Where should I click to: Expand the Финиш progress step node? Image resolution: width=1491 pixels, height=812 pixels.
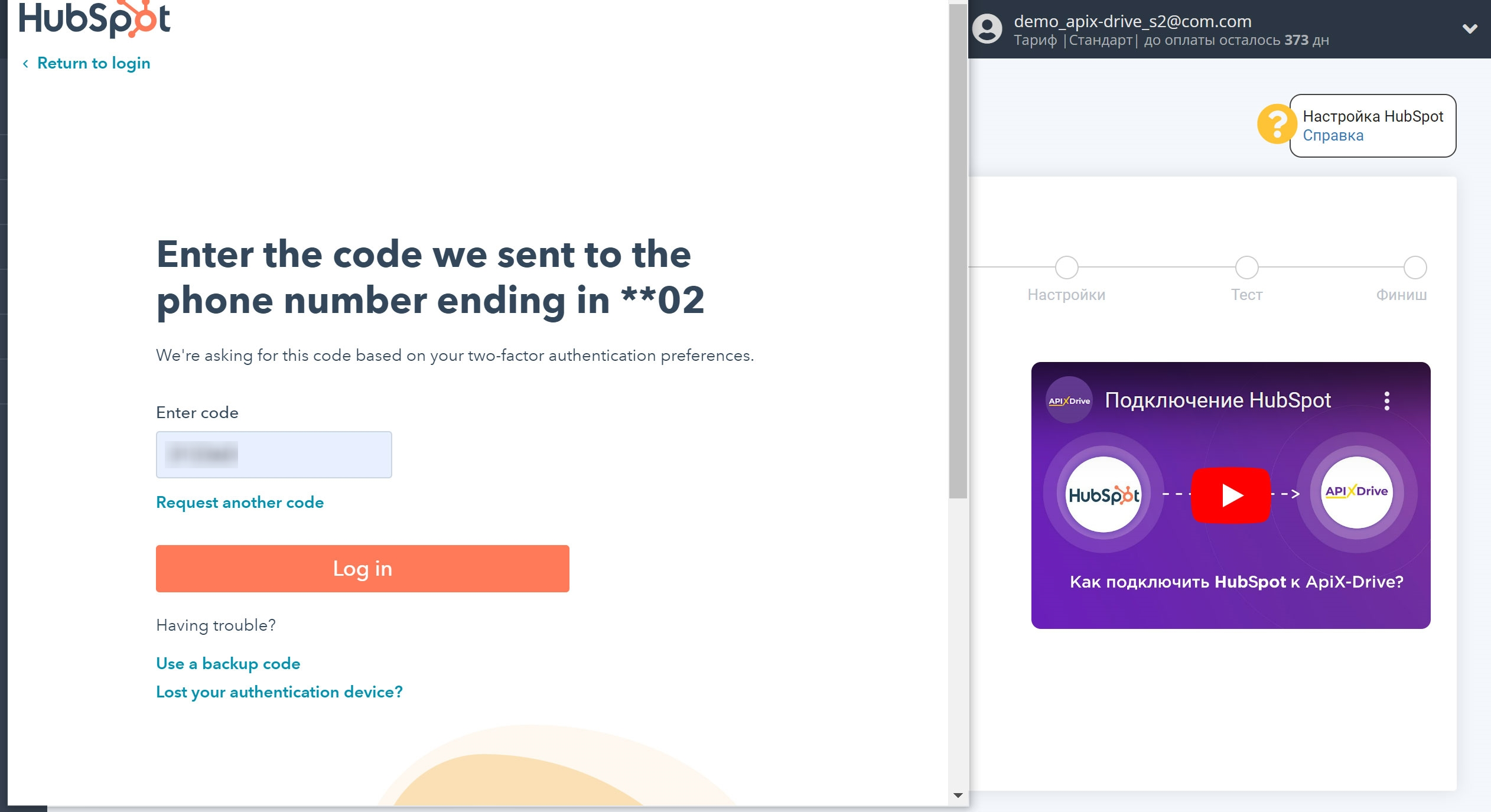pyautogui.click(x=1415, y=267)
